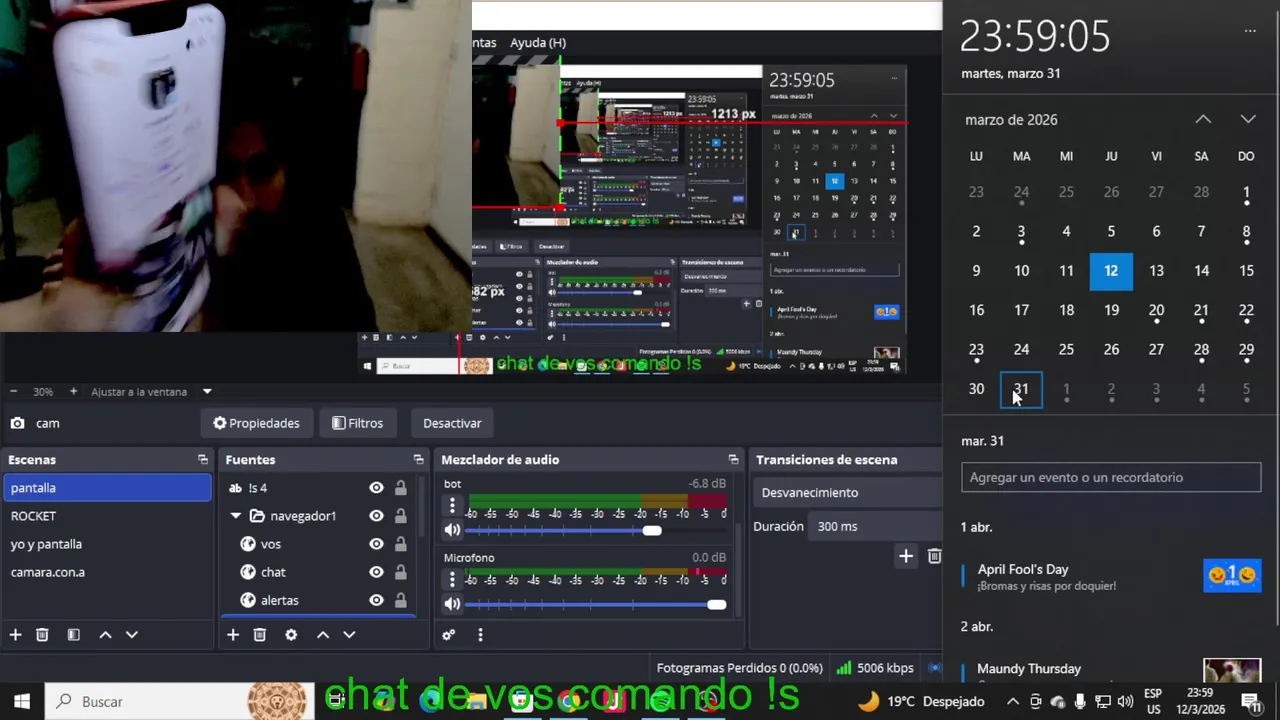The image size is (1280, 720).
Task: Hide the alertas browser source
Action: point(376,600)
